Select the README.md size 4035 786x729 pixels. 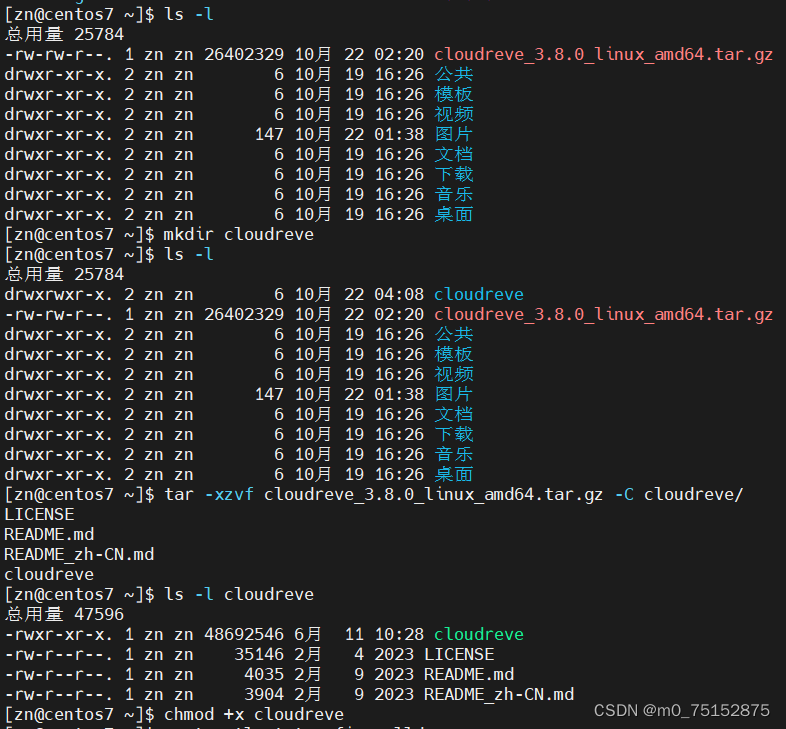(264, 675)
